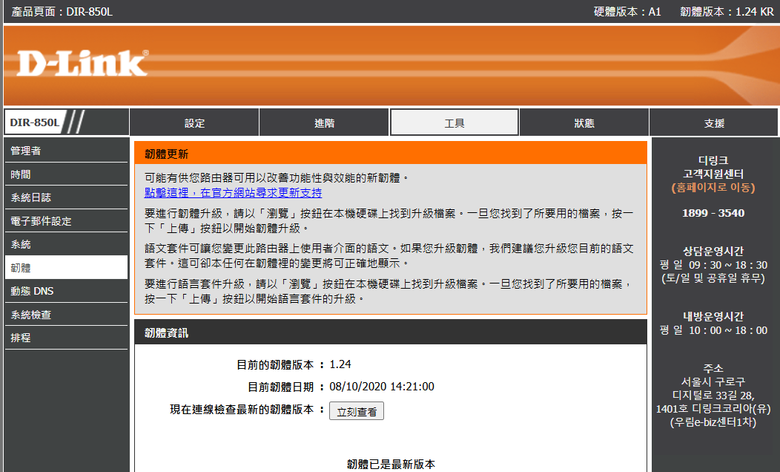The width and height of the screenshot is (780, 472).
Task: Click the firmware version value 1.24
Action: 340,365
